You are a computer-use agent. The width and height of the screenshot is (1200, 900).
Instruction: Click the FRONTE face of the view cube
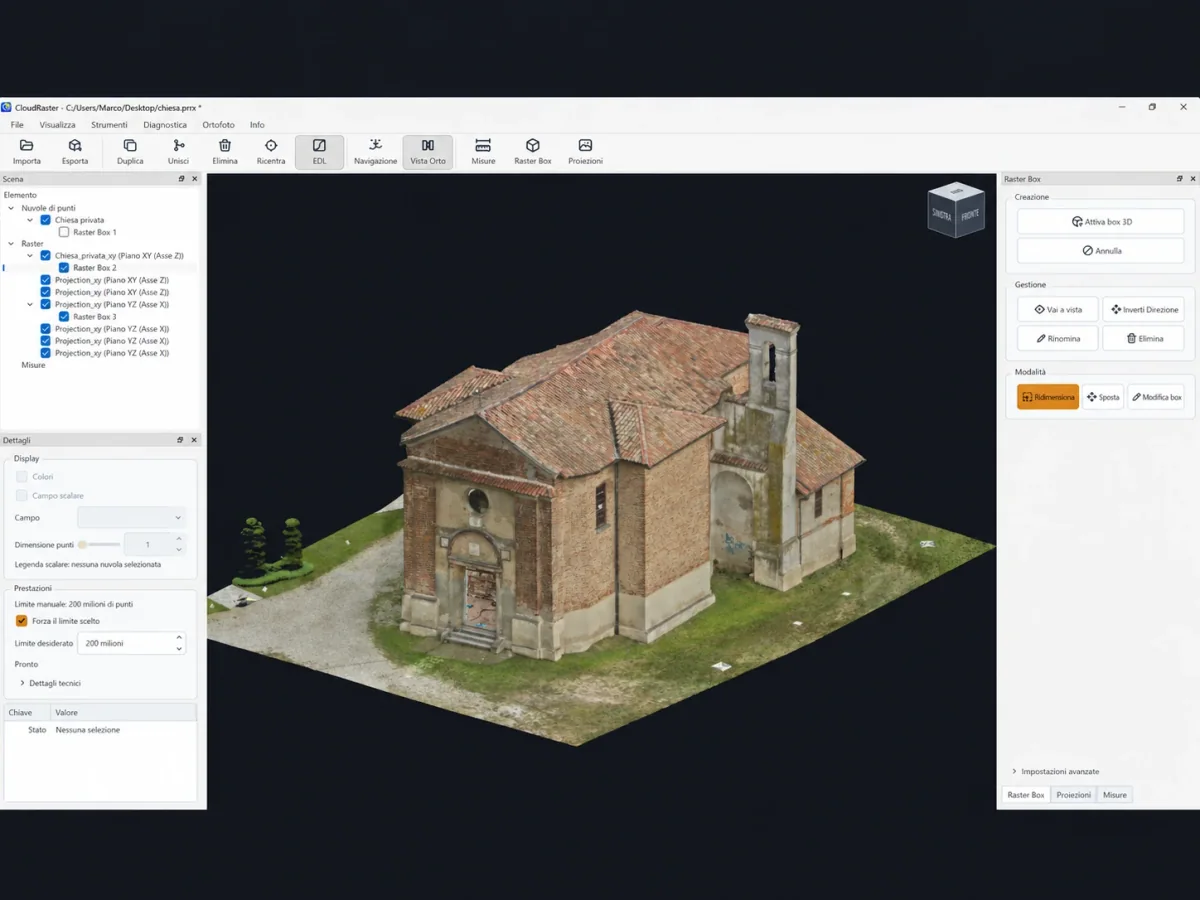click(x=971, y=214)
